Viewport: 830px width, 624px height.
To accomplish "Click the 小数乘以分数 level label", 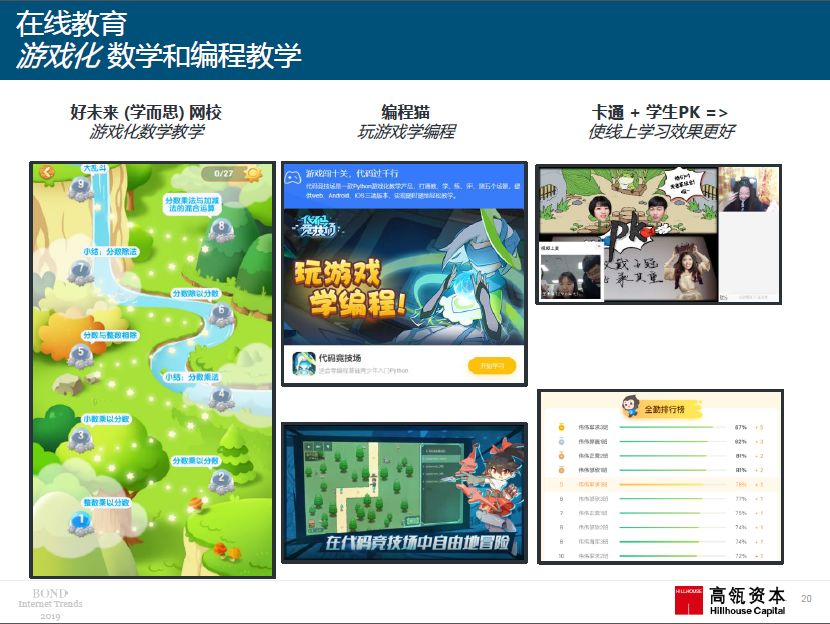I will 106,419.
